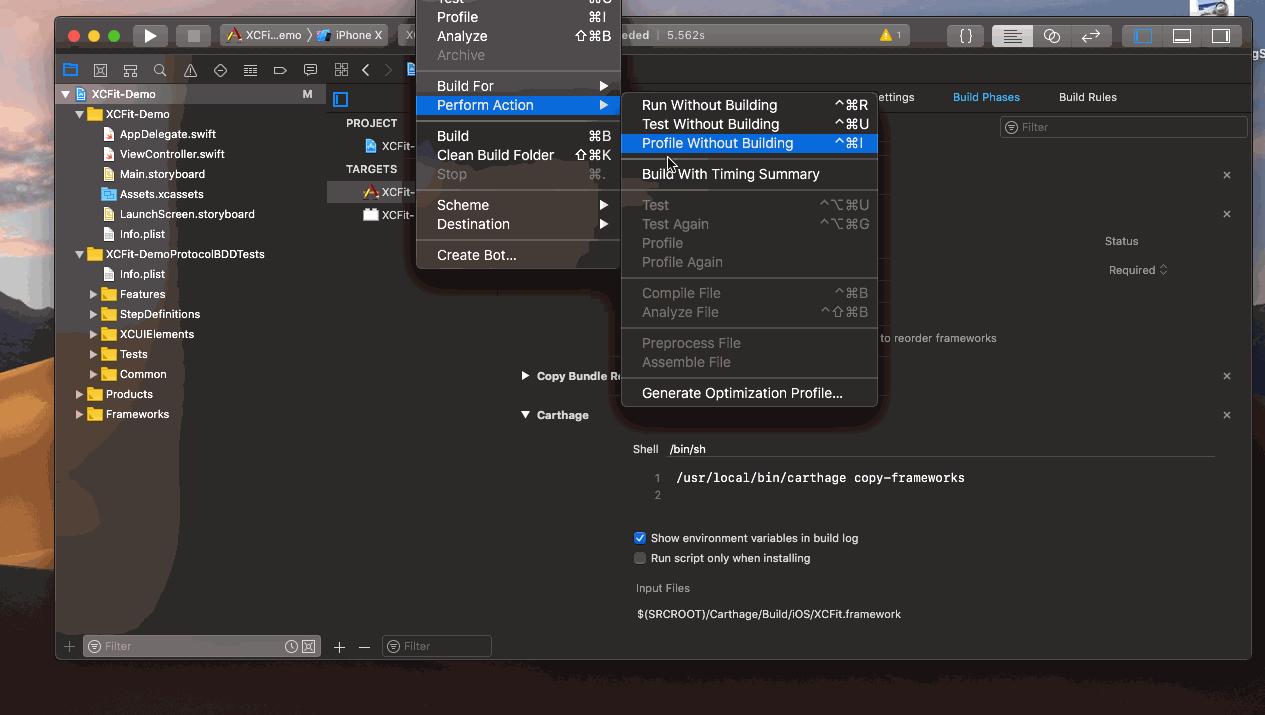The image size is (1265, 715).
Task: Open LaunchScreen.storyboard file
Action: click(x=187, y=214)
